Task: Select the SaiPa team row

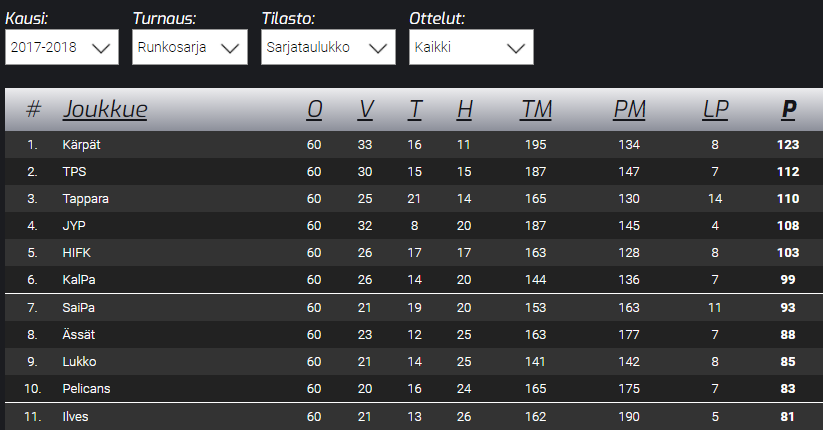Action: point(414,308)
